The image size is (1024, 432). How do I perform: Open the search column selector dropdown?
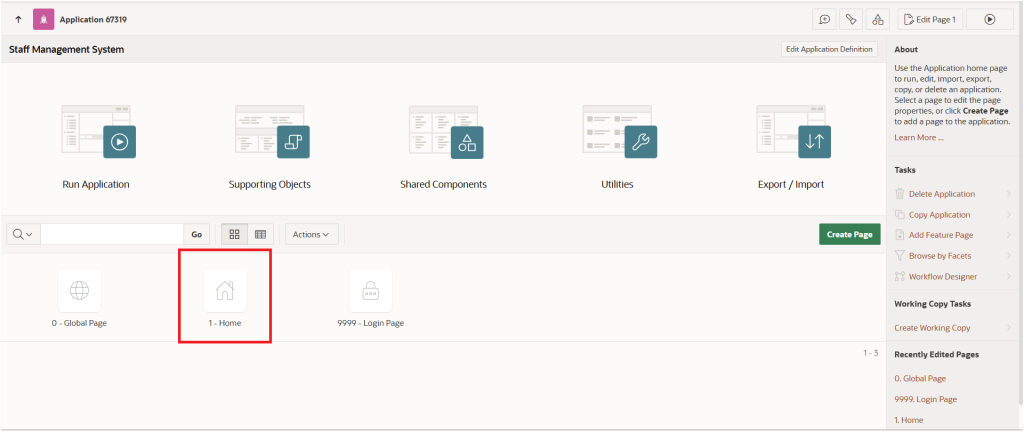tap(23, 234)
